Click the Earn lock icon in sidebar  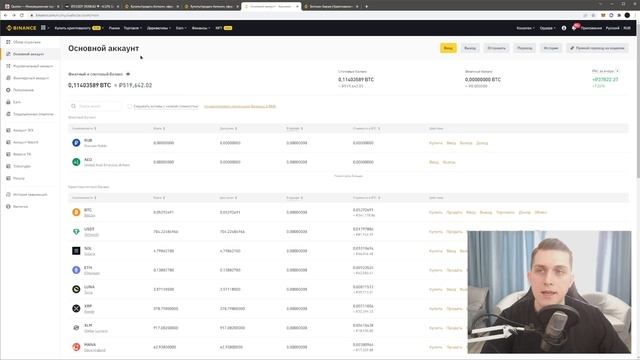8,102
